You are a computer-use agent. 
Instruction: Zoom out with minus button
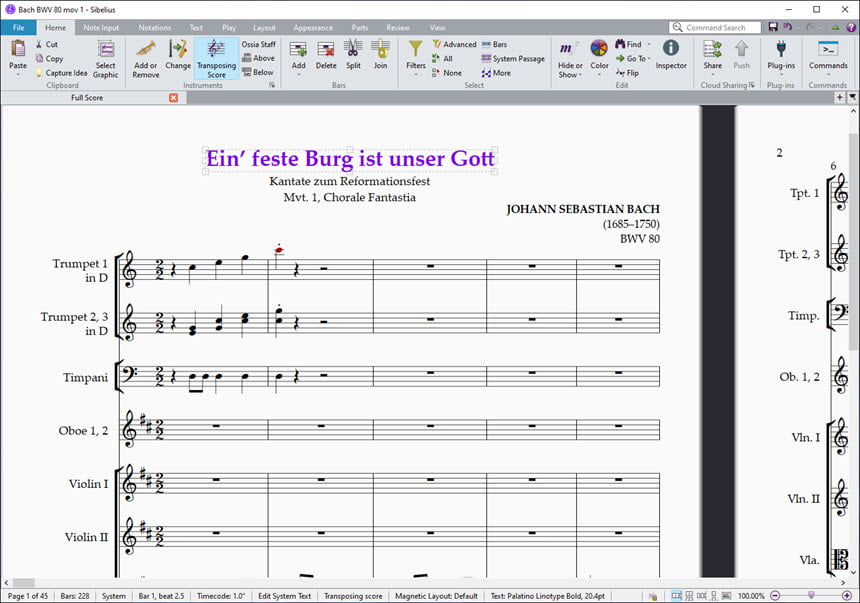point(775,595)
